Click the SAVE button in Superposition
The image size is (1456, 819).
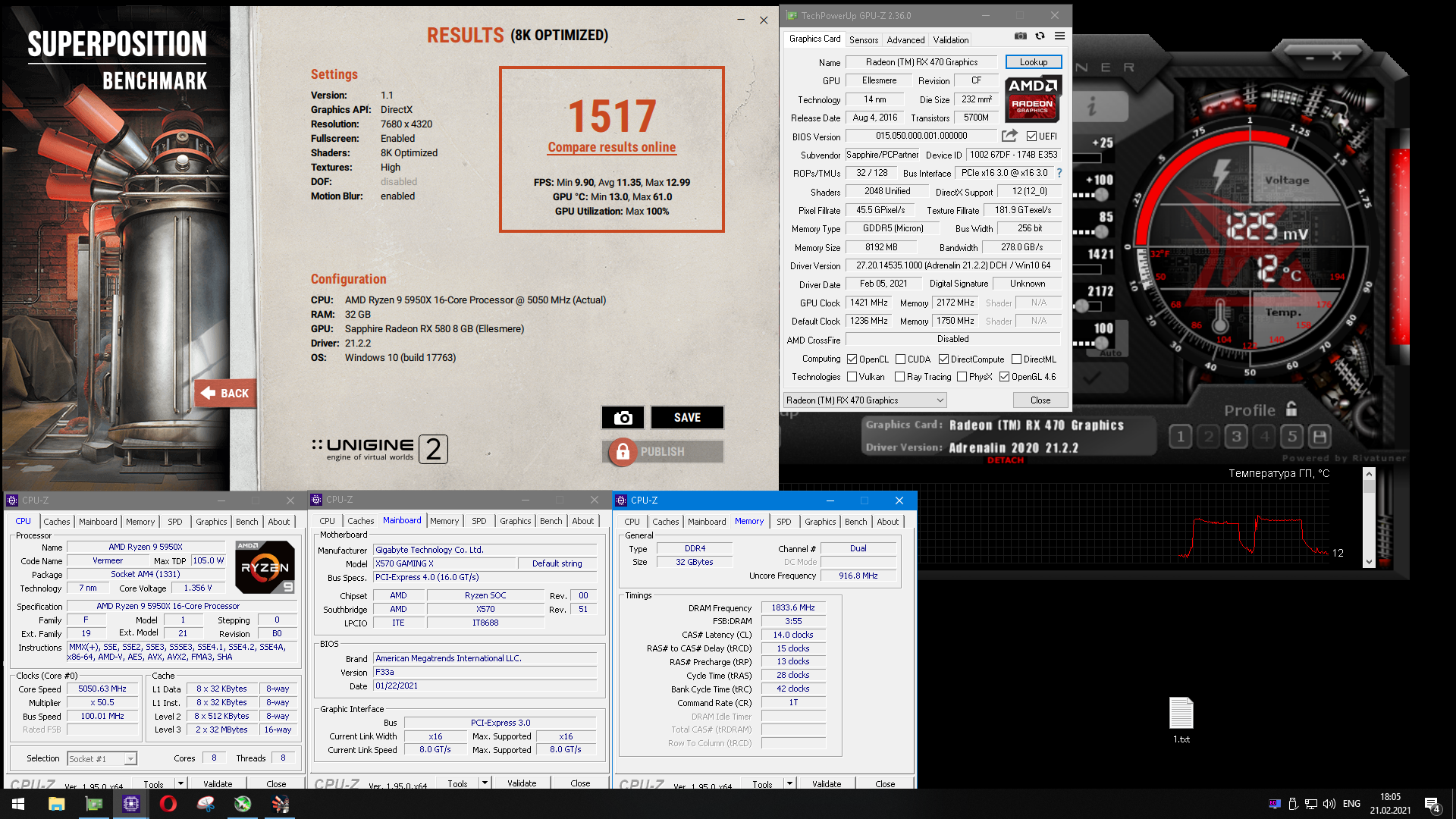687,418
